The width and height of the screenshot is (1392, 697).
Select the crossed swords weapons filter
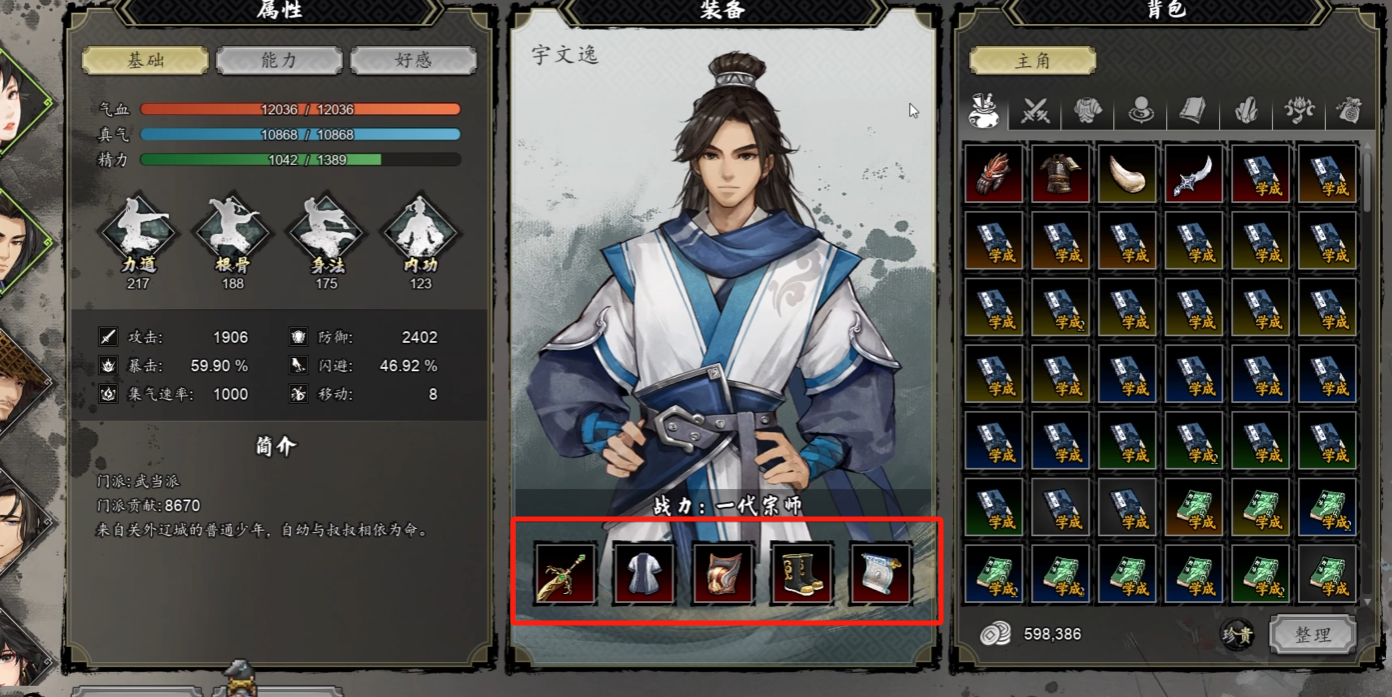1035,110
